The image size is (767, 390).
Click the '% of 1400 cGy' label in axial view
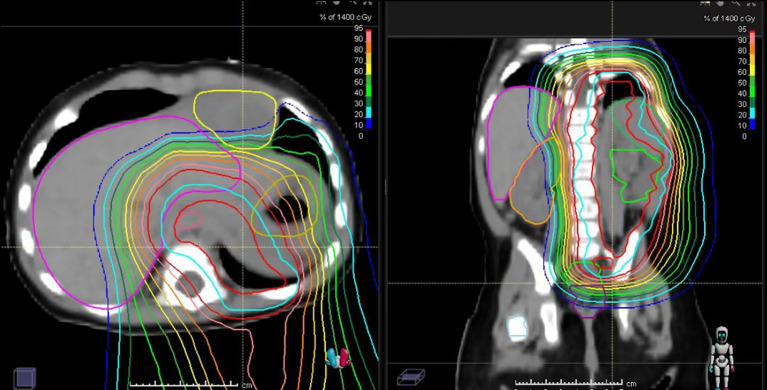click(346, 17)
